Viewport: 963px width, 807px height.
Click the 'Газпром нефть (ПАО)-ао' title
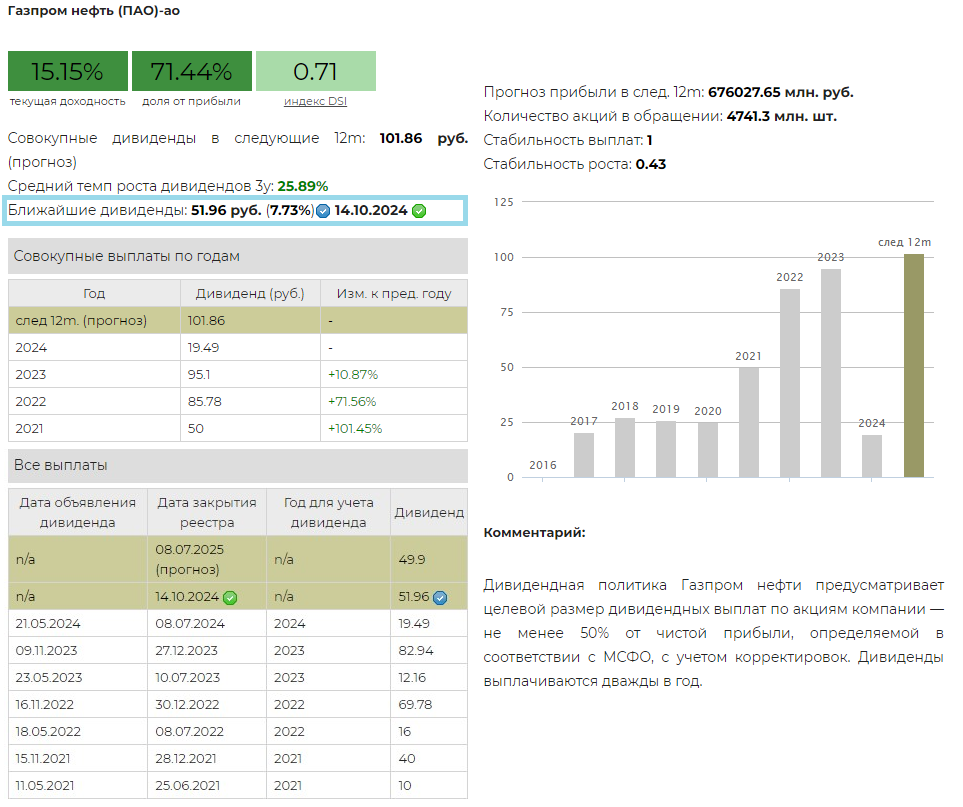tap(94, 11)
